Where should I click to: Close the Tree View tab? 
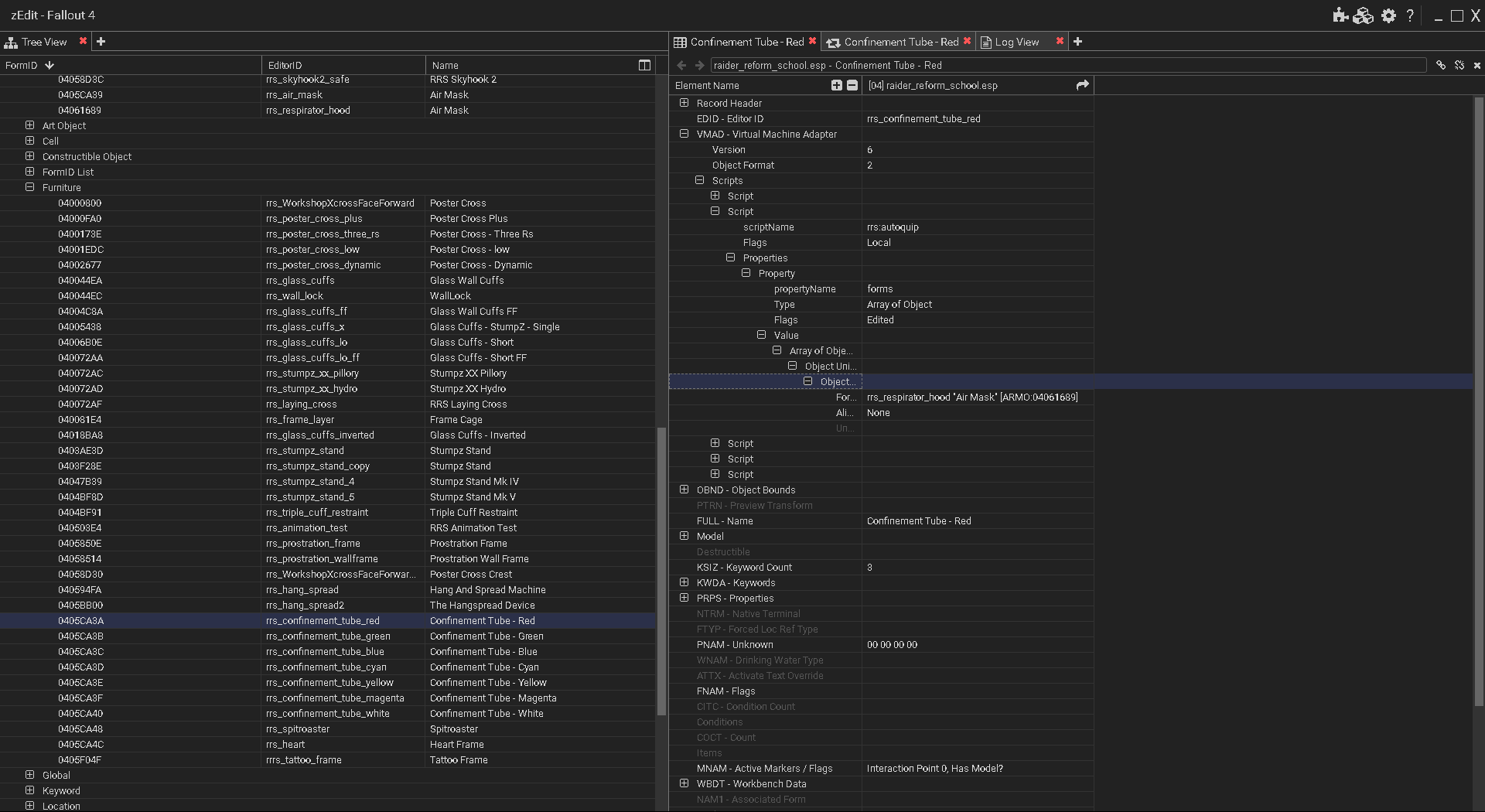(83, 41)
